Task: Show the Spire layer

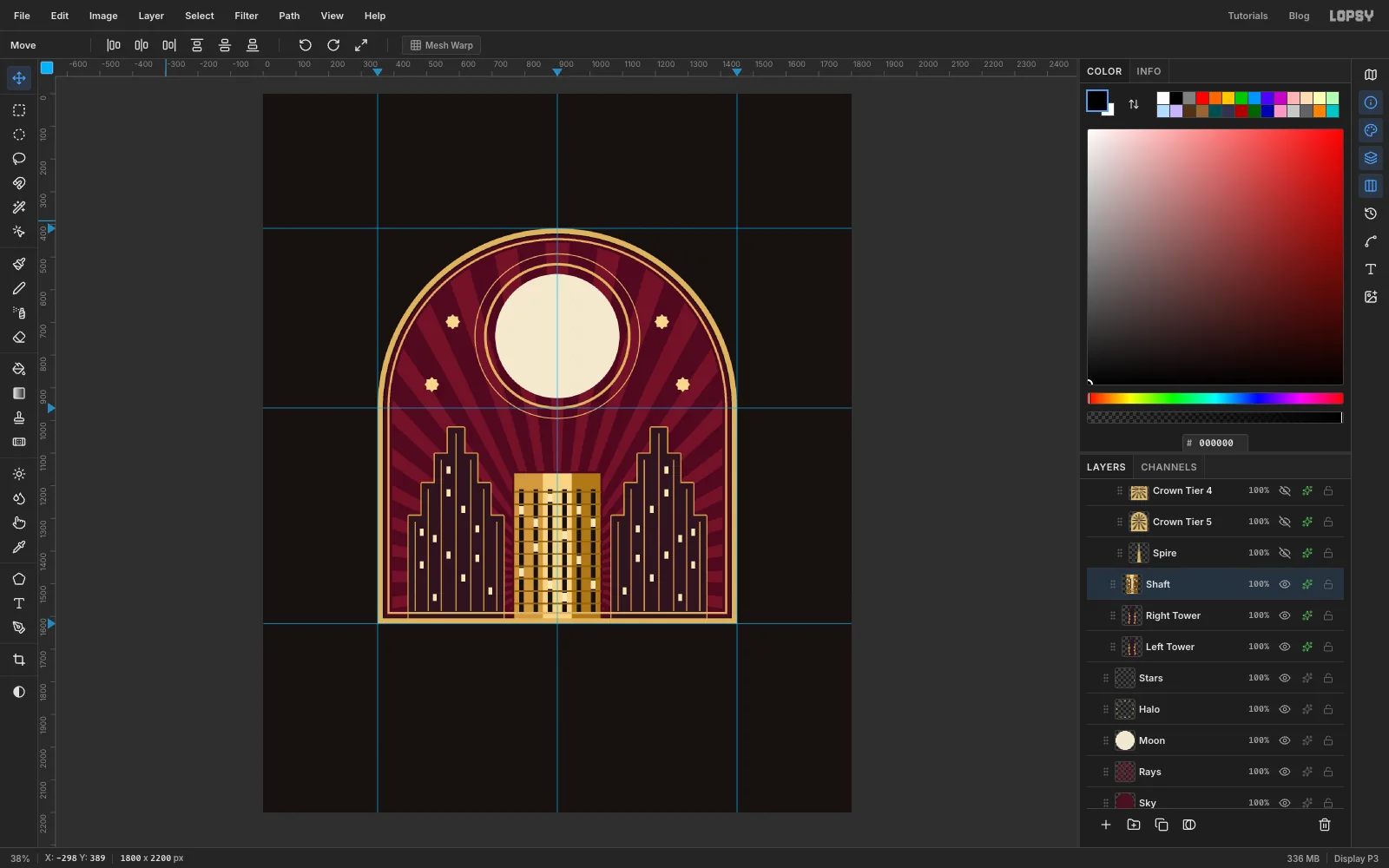Action: (1285, 553)
